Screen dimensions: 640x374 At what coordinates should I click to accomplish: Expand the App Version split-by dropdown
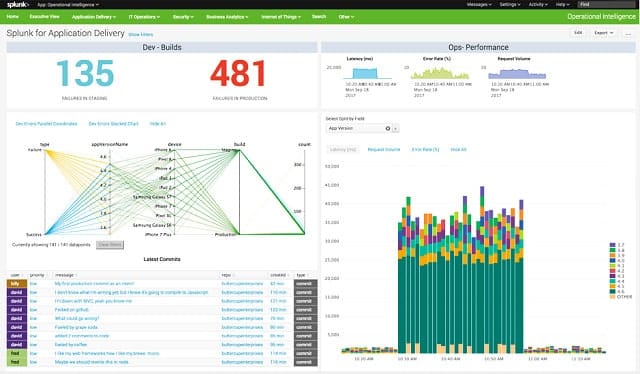click(x=396, y=129)
